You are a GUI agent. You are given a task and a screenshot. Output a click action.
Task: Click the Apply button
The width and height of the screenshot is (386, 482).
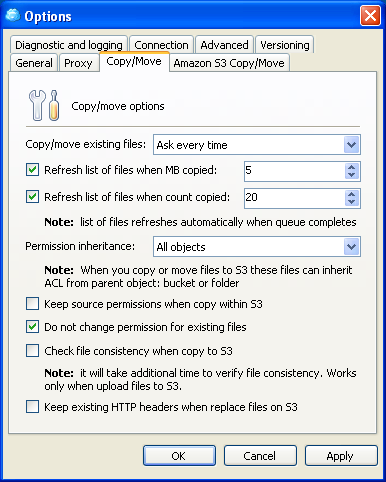pos(341,456)
